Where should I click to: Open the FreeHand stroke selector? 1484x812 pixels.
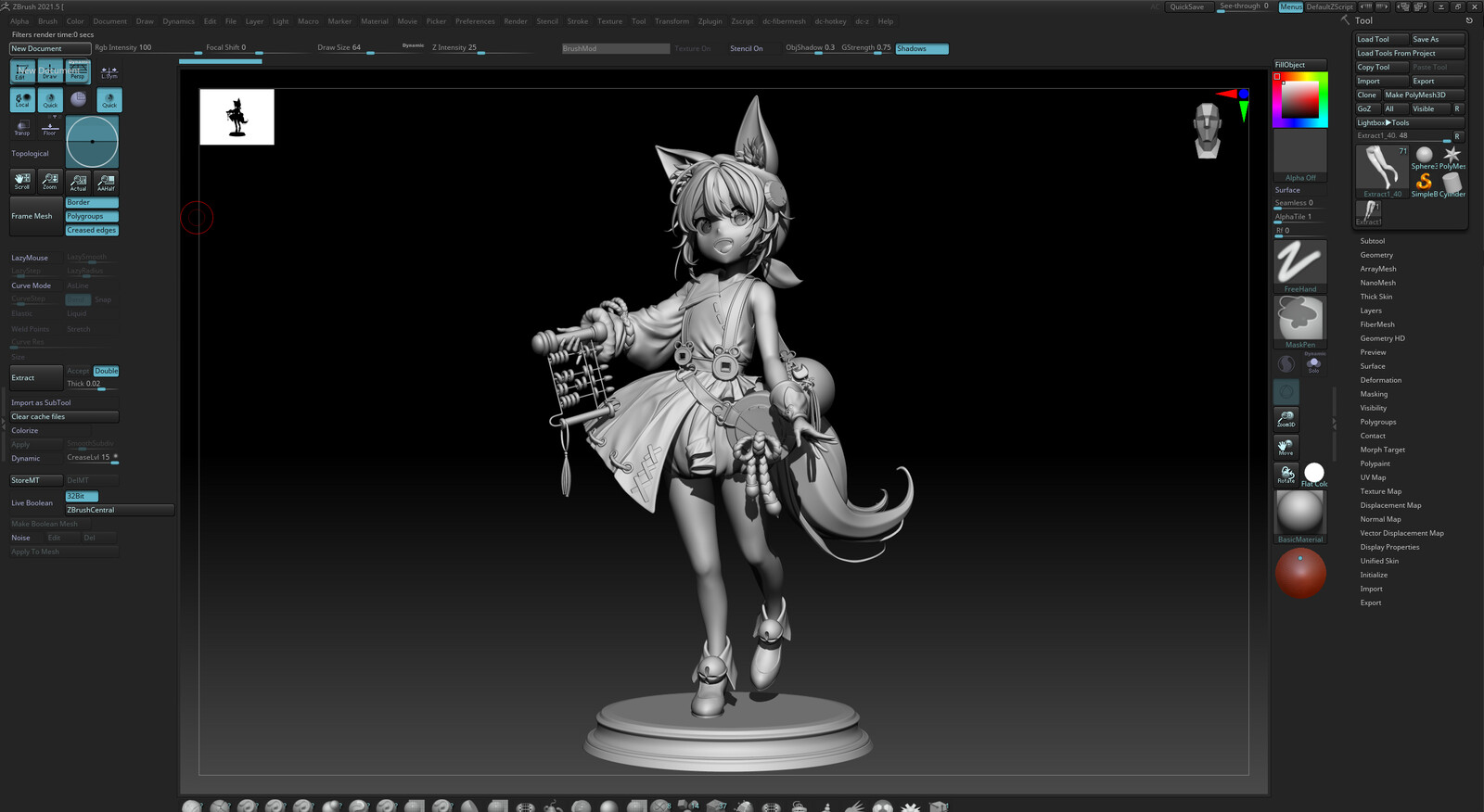click(1299, 265)
